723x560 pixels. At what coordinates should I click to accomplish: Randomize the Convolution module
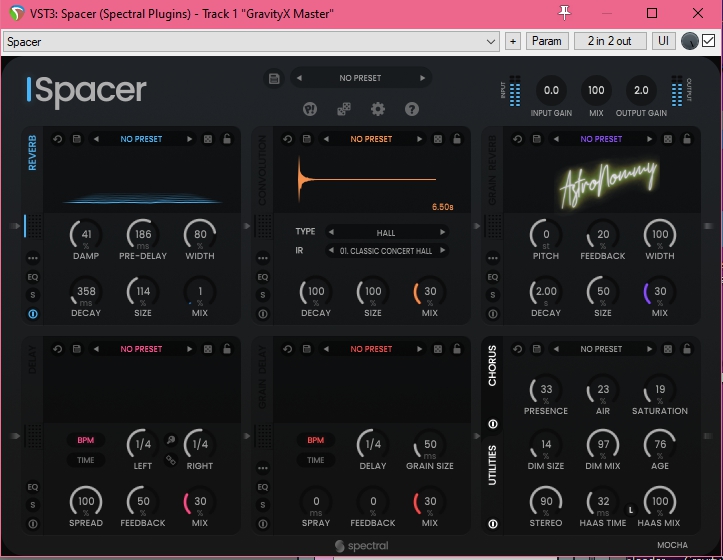[x=438, y=139]
